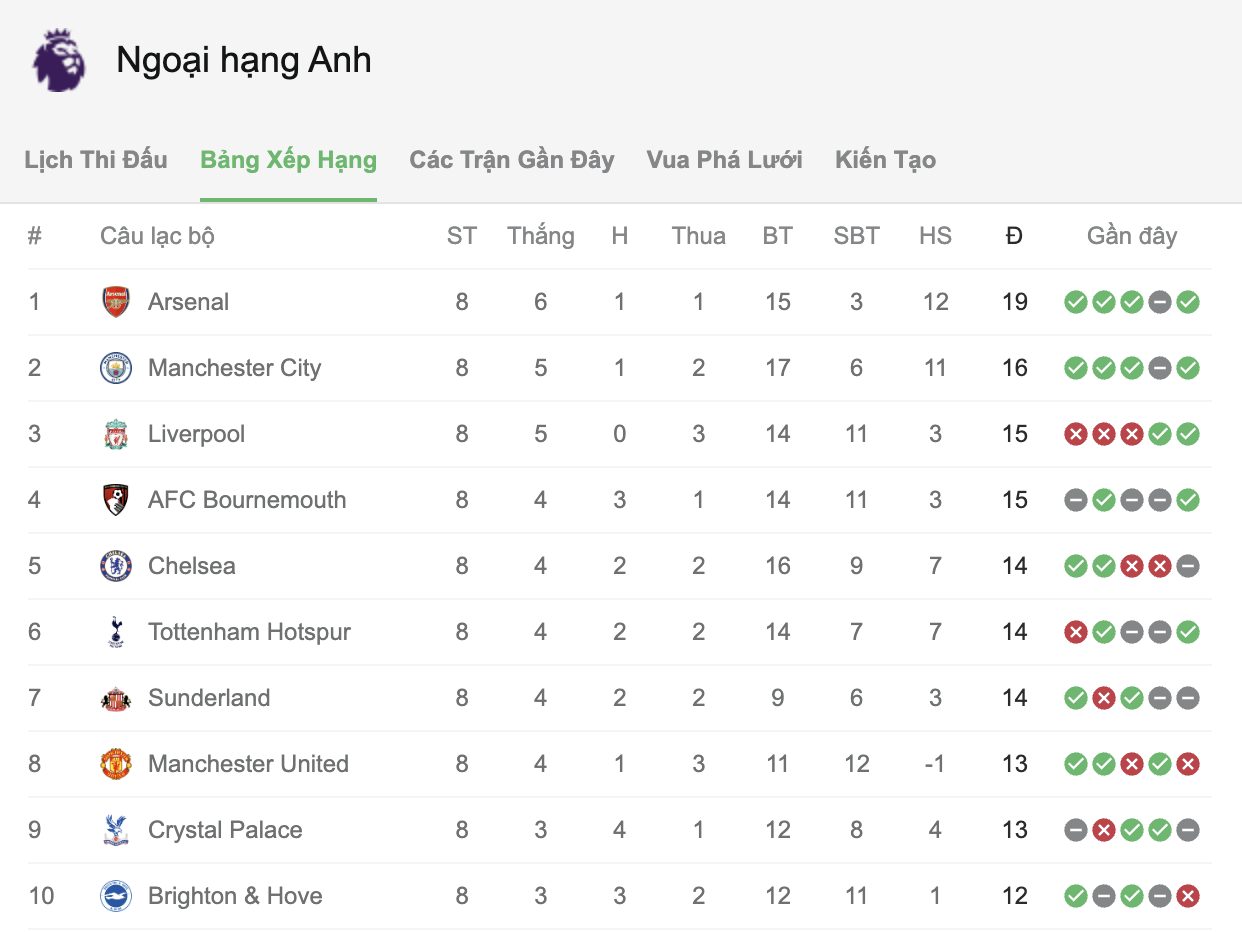The image size is (1242, 932).
Task: Click Arsenal's most recent match result icon
Action: coord(1188,302)
